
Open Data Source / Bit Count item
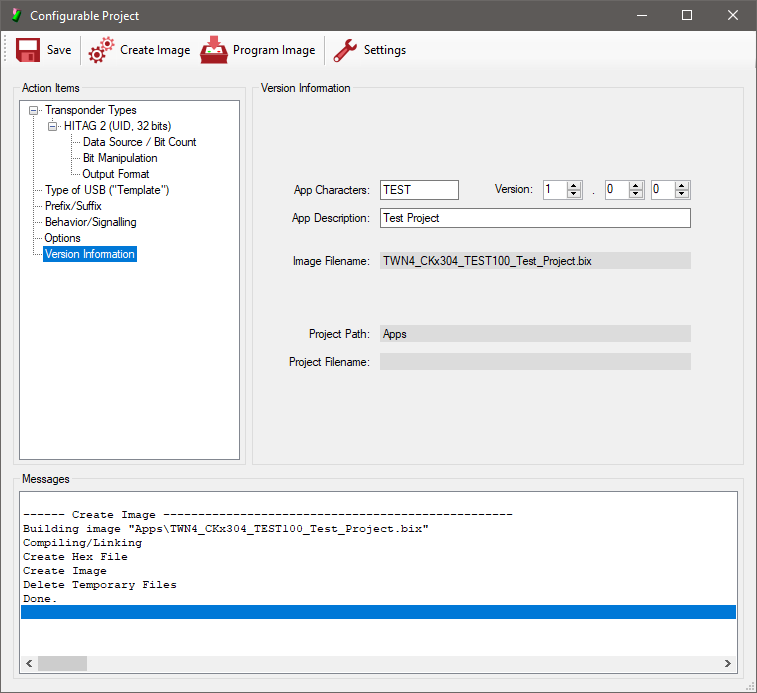(x=140, y=142)
